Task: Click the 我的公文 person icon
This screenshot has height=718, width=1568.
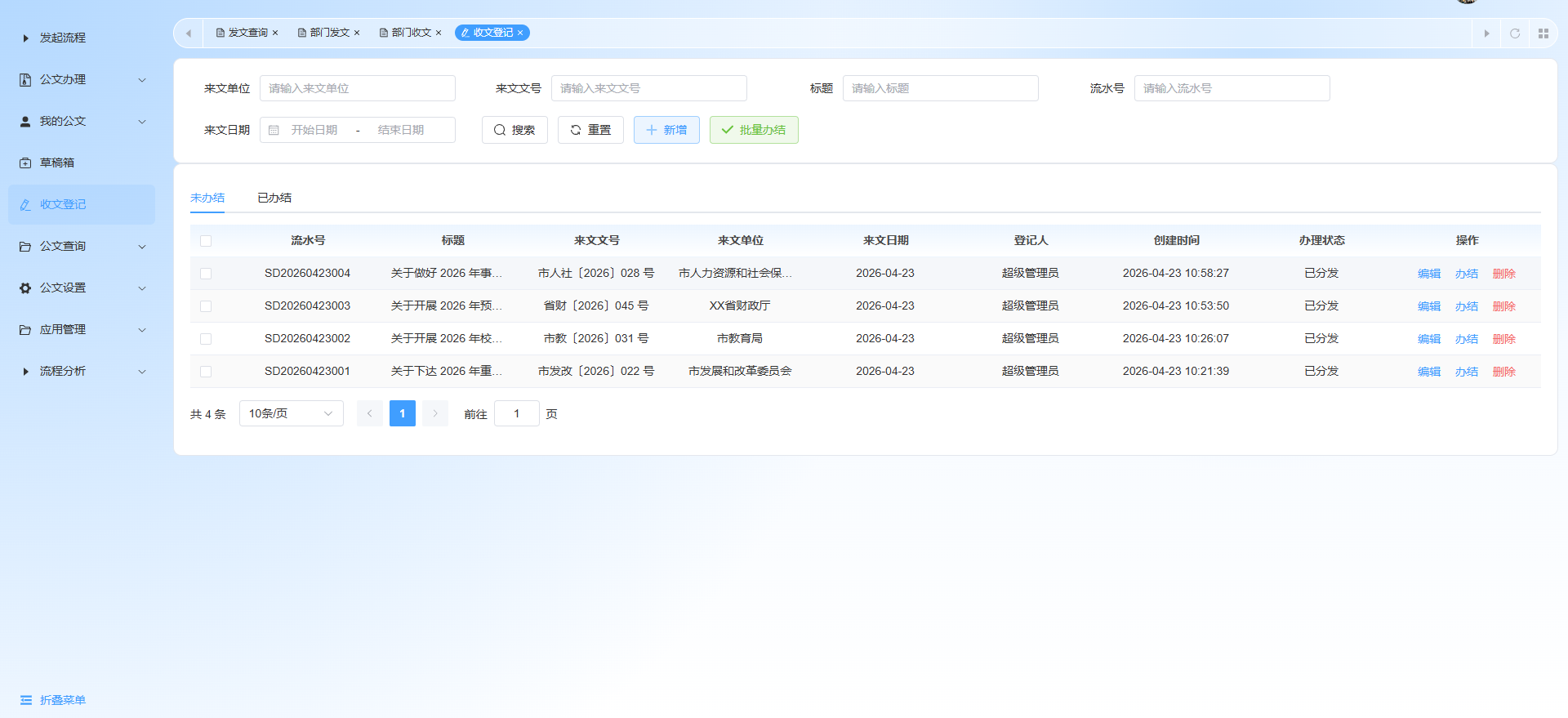Action: tap(25, 122)
